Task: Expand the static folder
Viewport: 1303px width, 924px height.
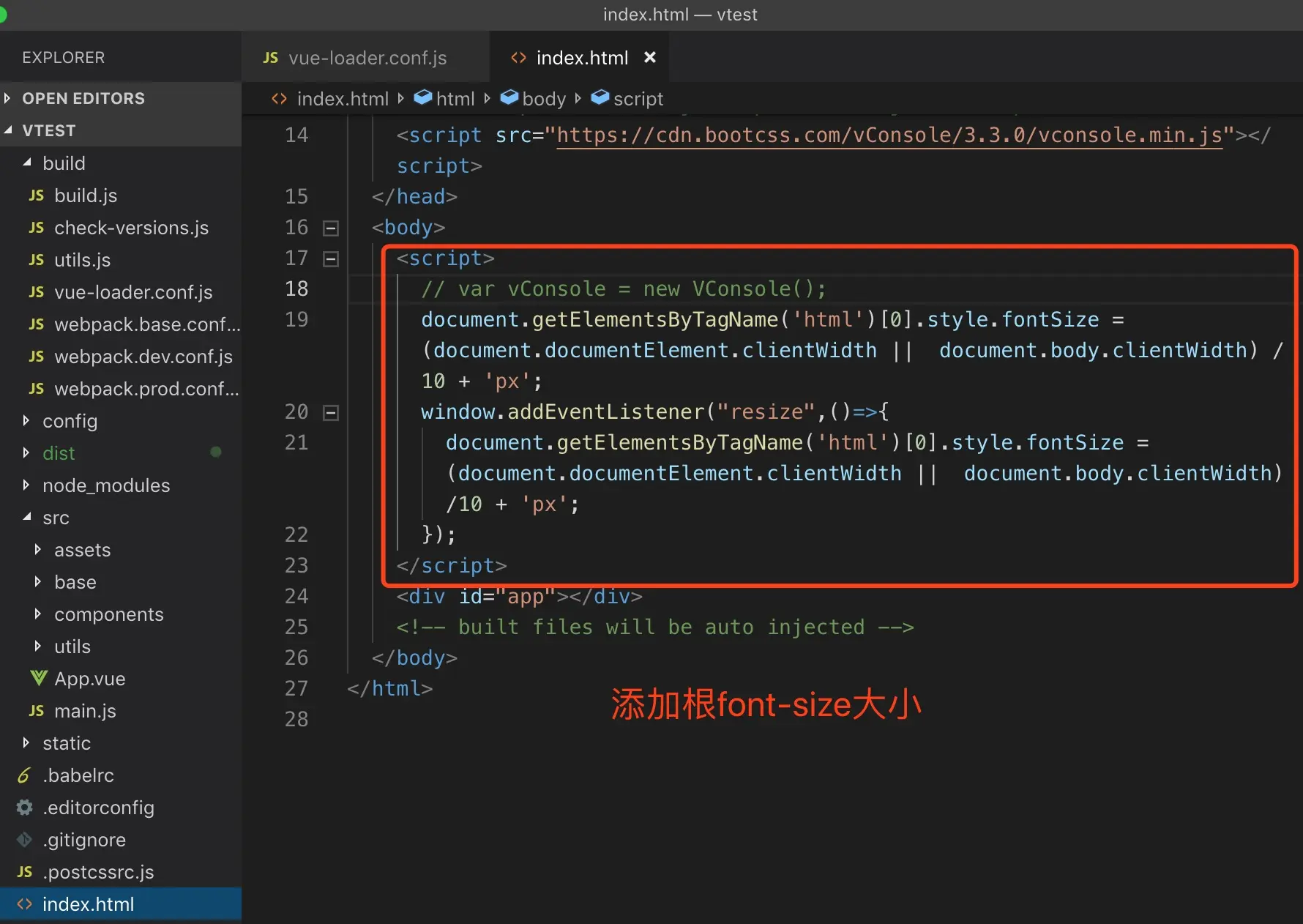Action: (x=27, y=742)
